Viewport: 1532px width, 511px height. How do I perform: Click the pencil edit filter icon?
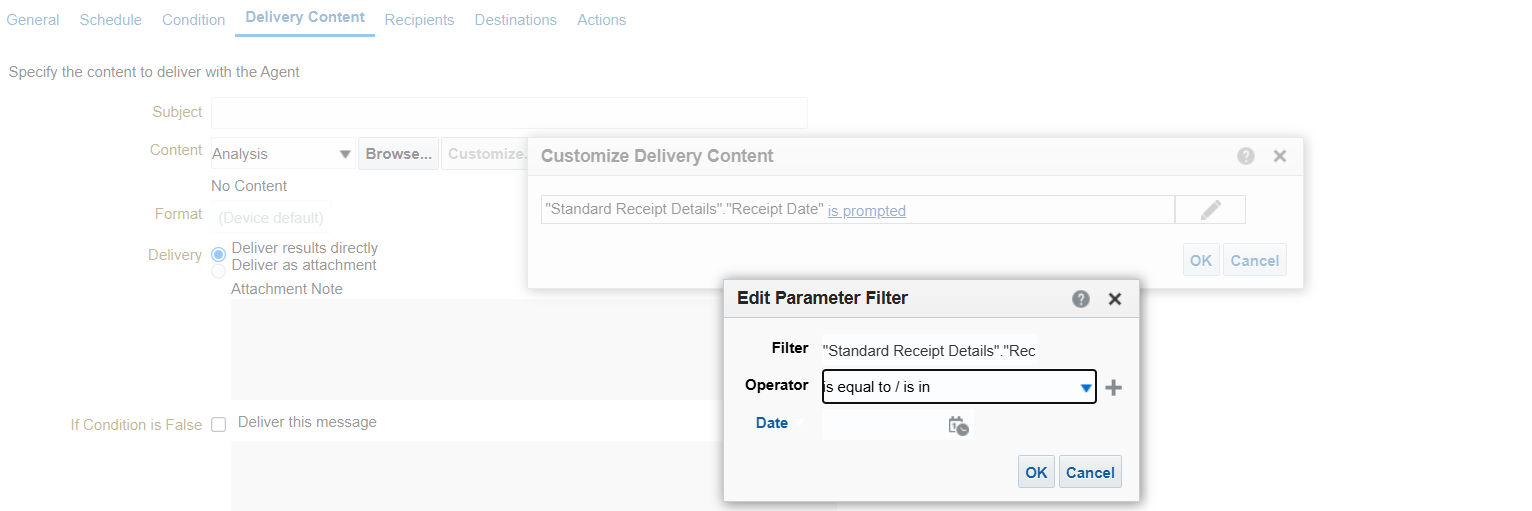(x=1210, y=210)
